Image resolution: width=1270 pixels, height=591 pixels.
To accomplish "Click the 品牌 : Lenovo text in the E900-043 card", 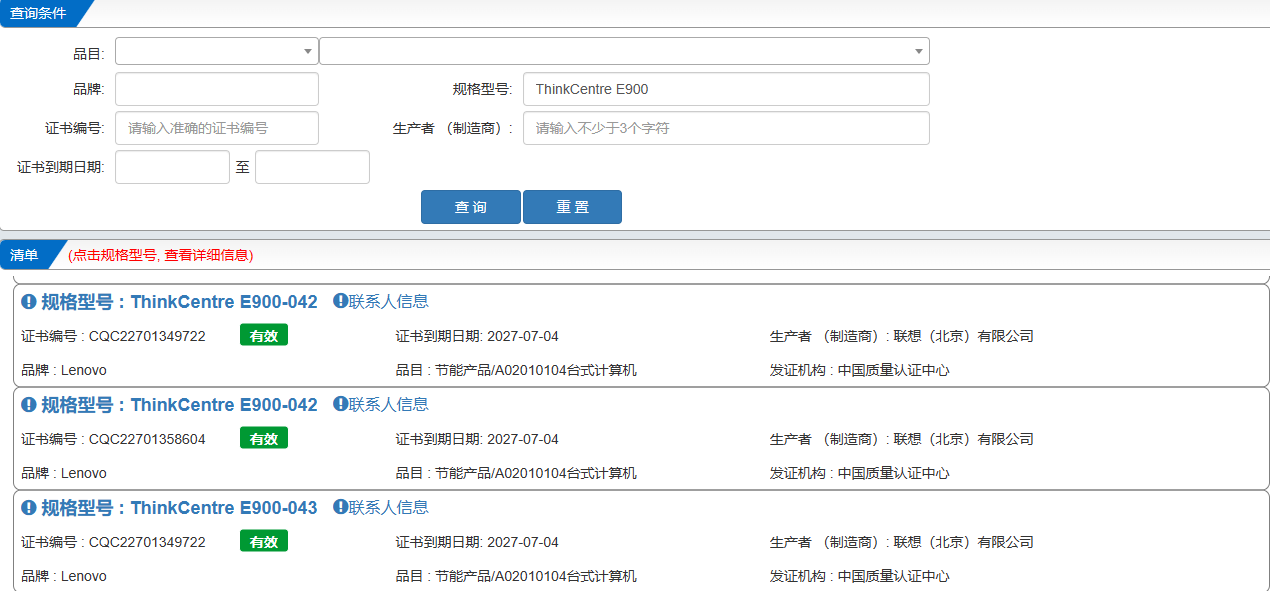I will pyautogui.click(x=64, y=576).
